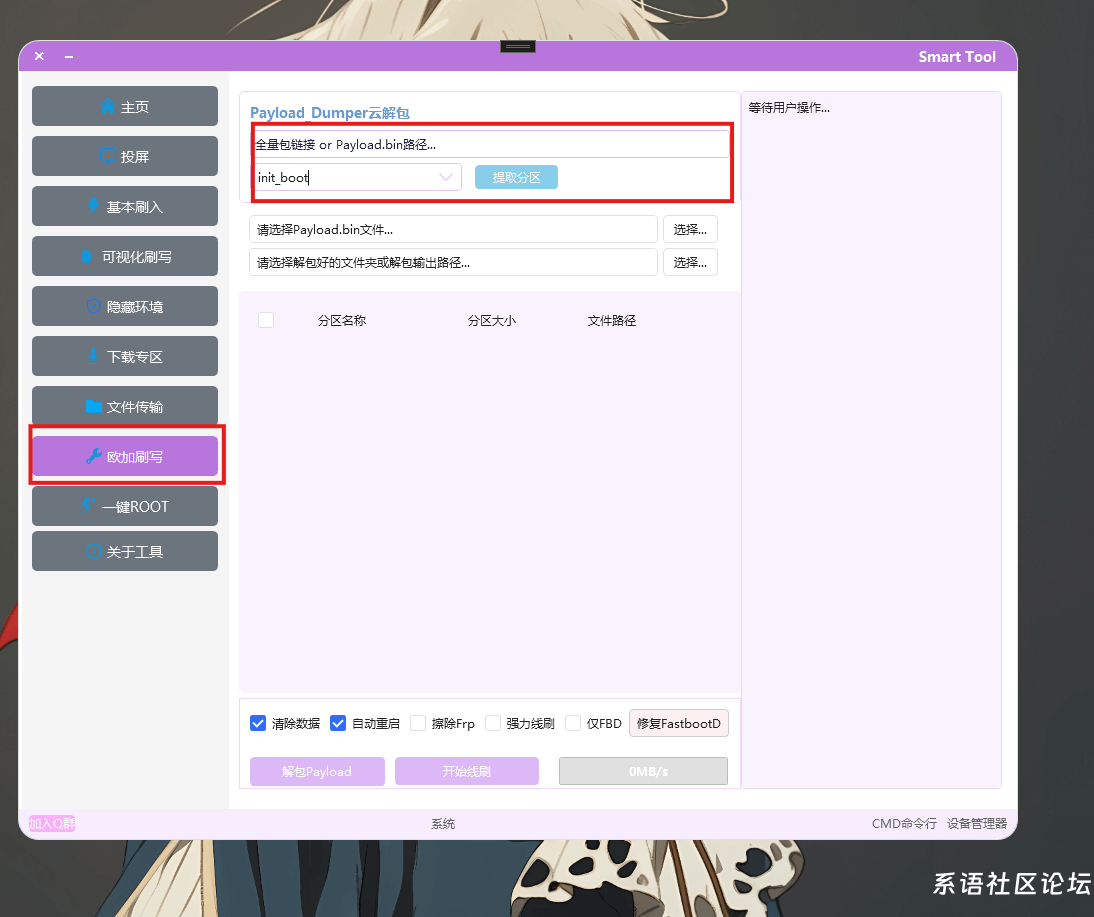This screenshot has height=917, width=1094.
Task: Open the 一键ROOT sidebar page
Action: (125, 506)
